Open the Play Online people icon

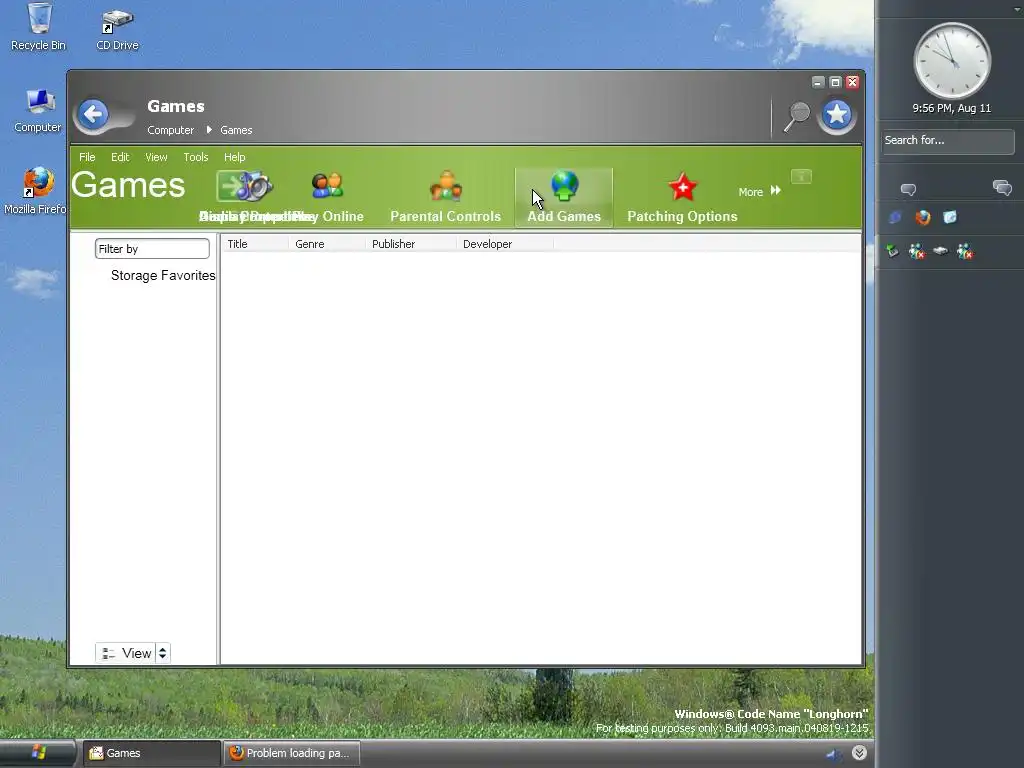tap(327, 186)
